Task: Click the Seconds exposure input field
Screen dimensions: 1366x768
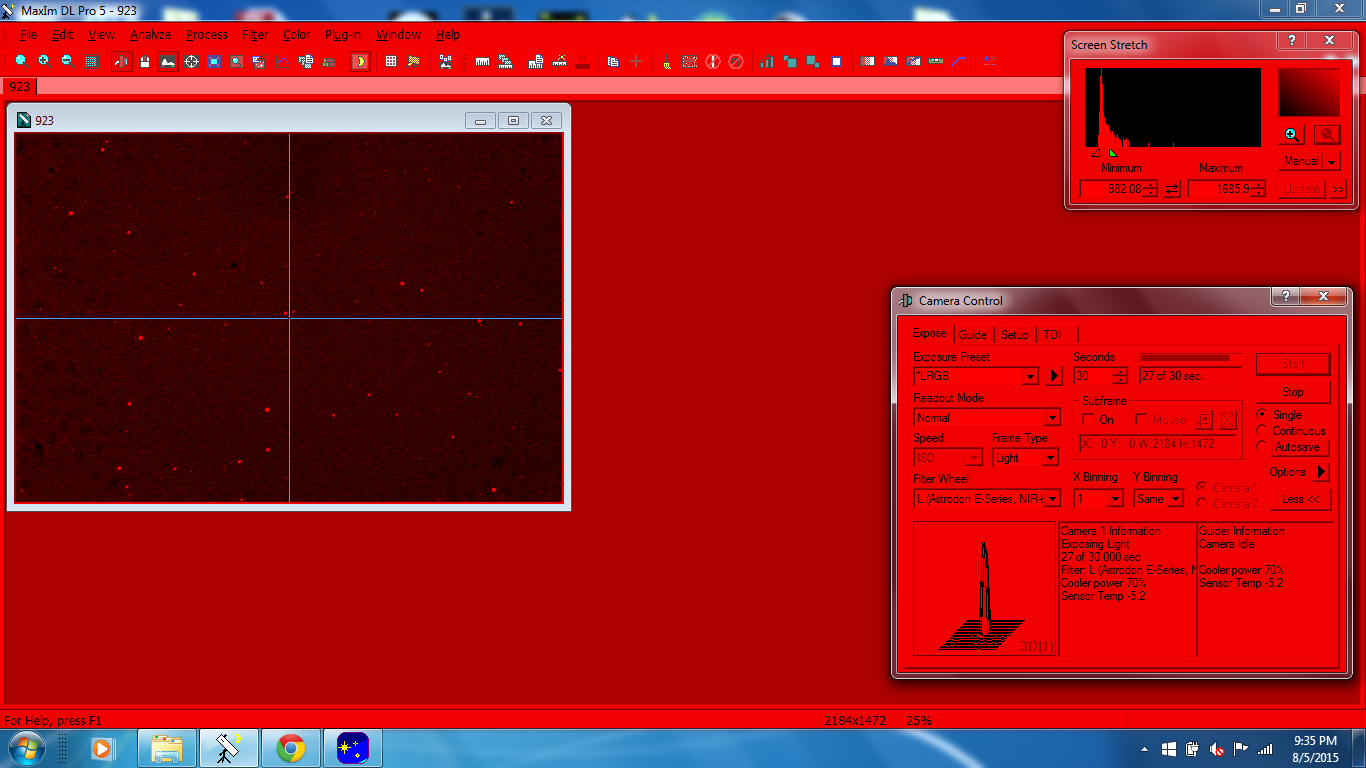Action: tap(1092, 376)
